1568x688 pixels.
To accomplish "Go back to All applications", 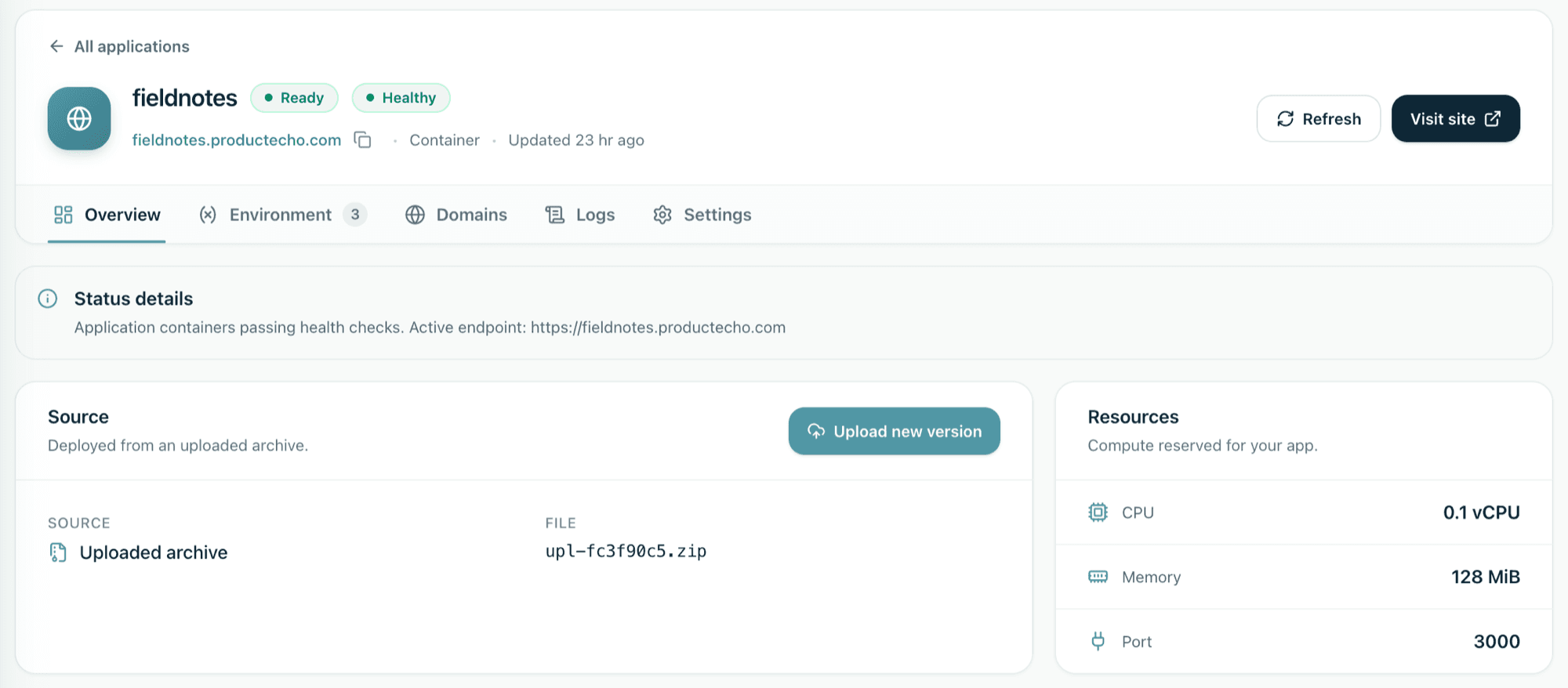I will point(119,46).
